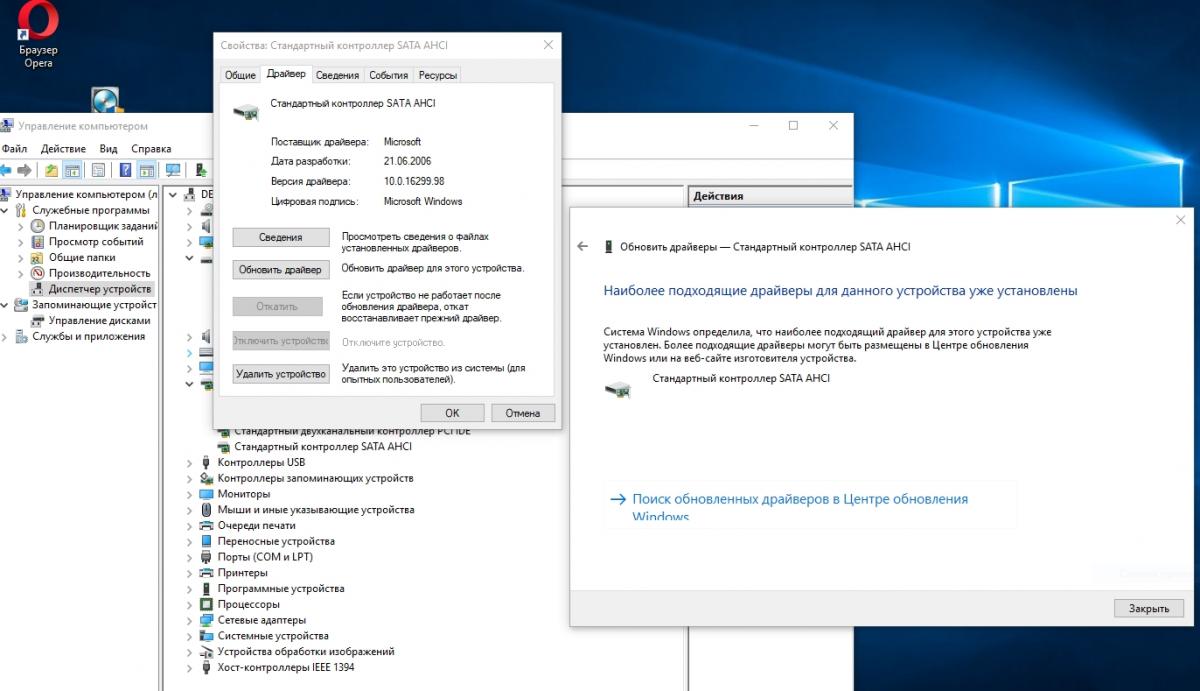Click the Сведения driver details button

[281, 237]
